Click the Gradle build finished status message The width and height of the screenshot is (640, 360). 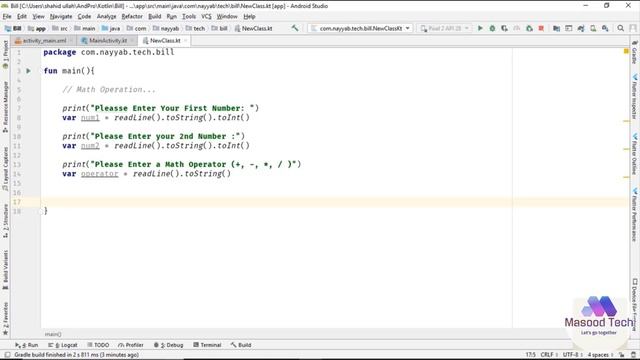(76, 355)
